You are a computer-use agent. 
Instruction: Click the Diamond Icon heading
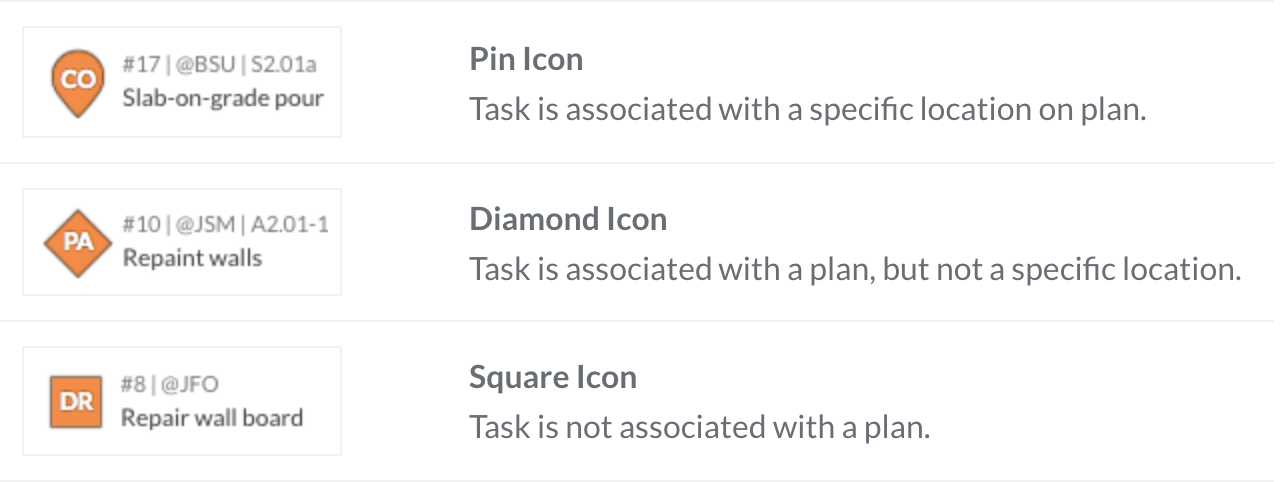click(568, 219)
